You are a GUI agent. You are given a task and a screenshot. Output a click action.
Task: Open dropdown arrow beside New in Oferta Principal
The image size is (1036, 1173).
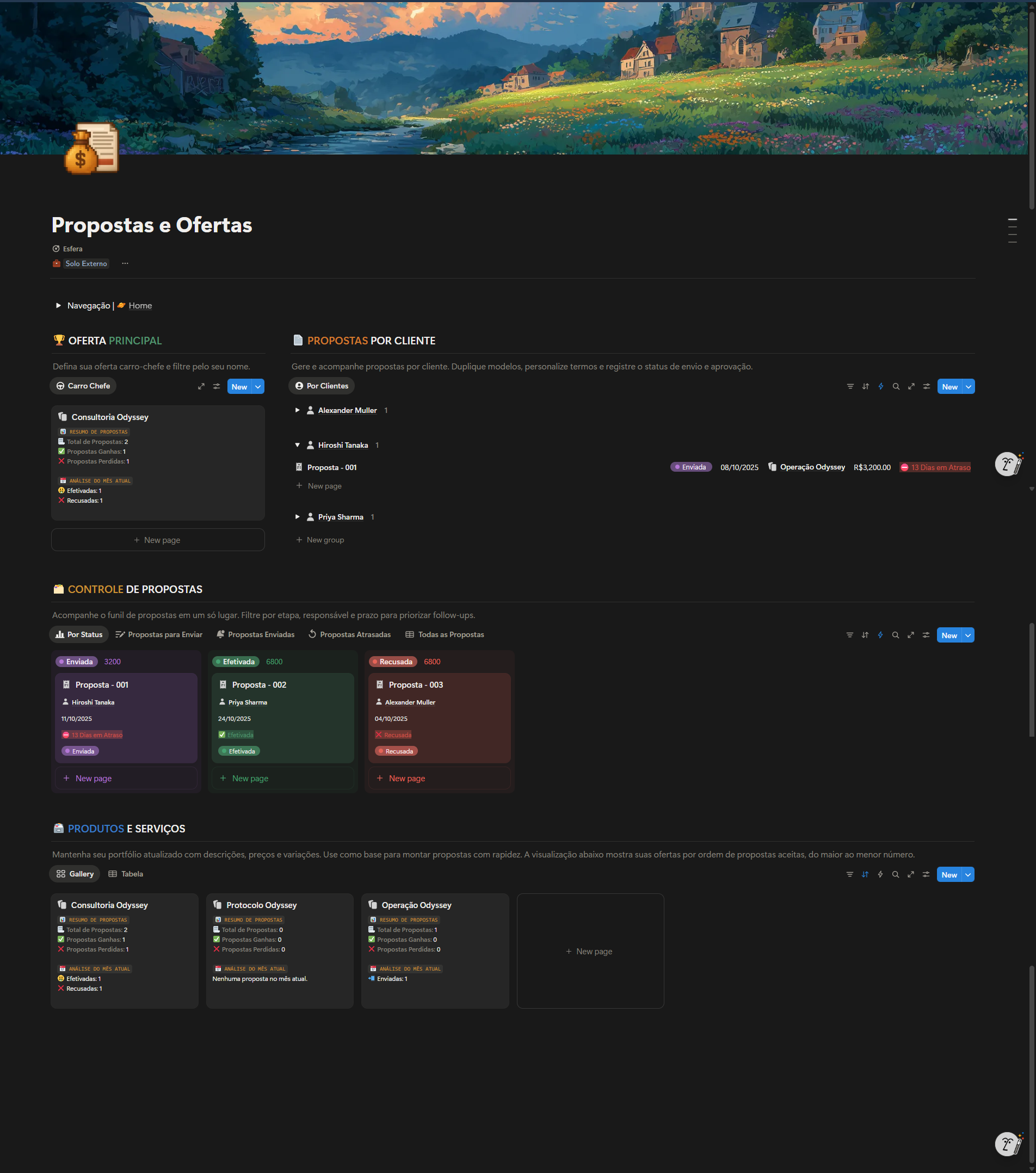click(x=258, y=387)
